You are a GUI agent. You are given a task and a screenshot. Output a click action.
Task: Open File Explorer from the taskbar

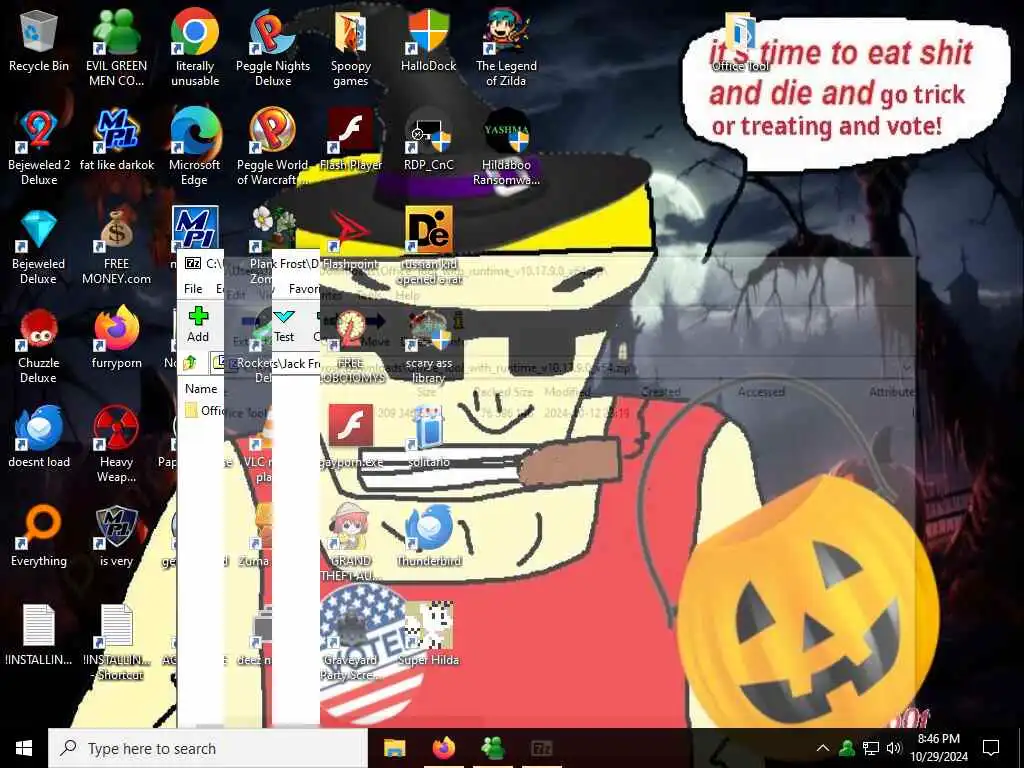394,748
